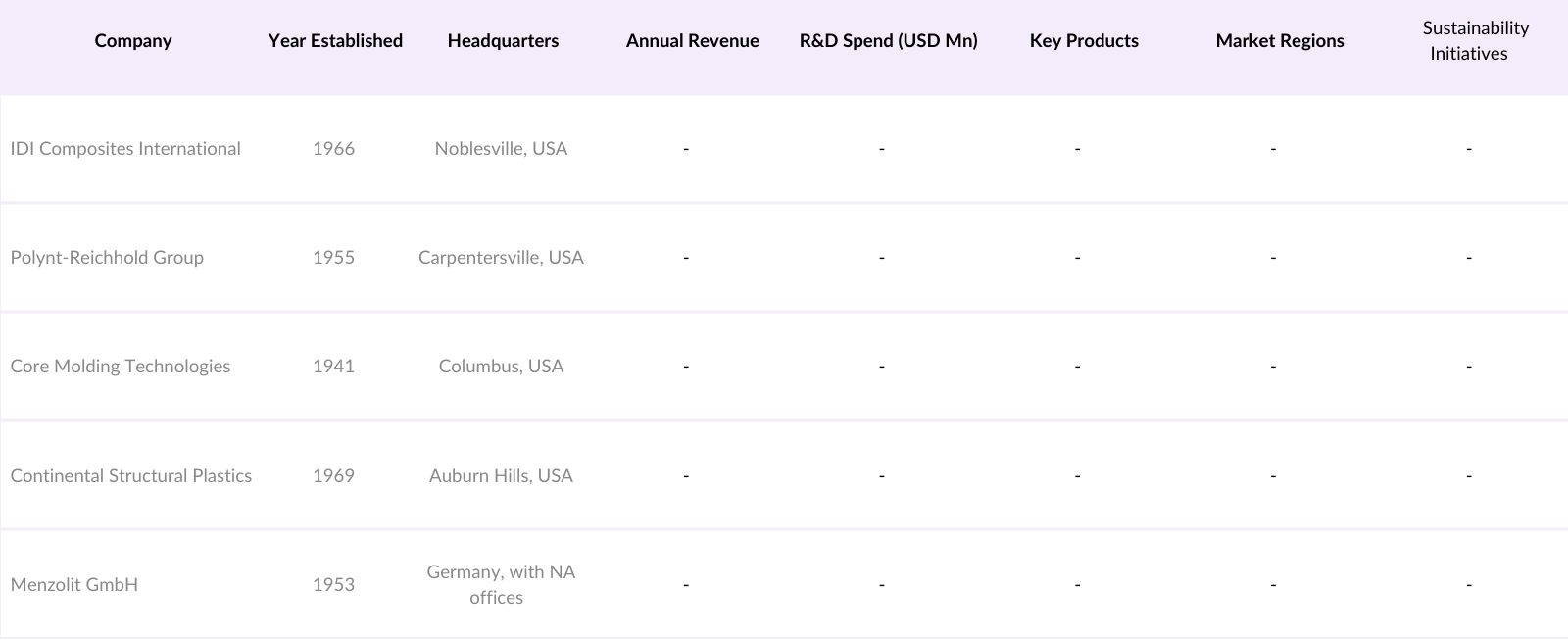Image resolution: width=1568 pixels, height=640 pixels.
Task: Click the 1966 year established cell
Action: click(x=333, y=149)
